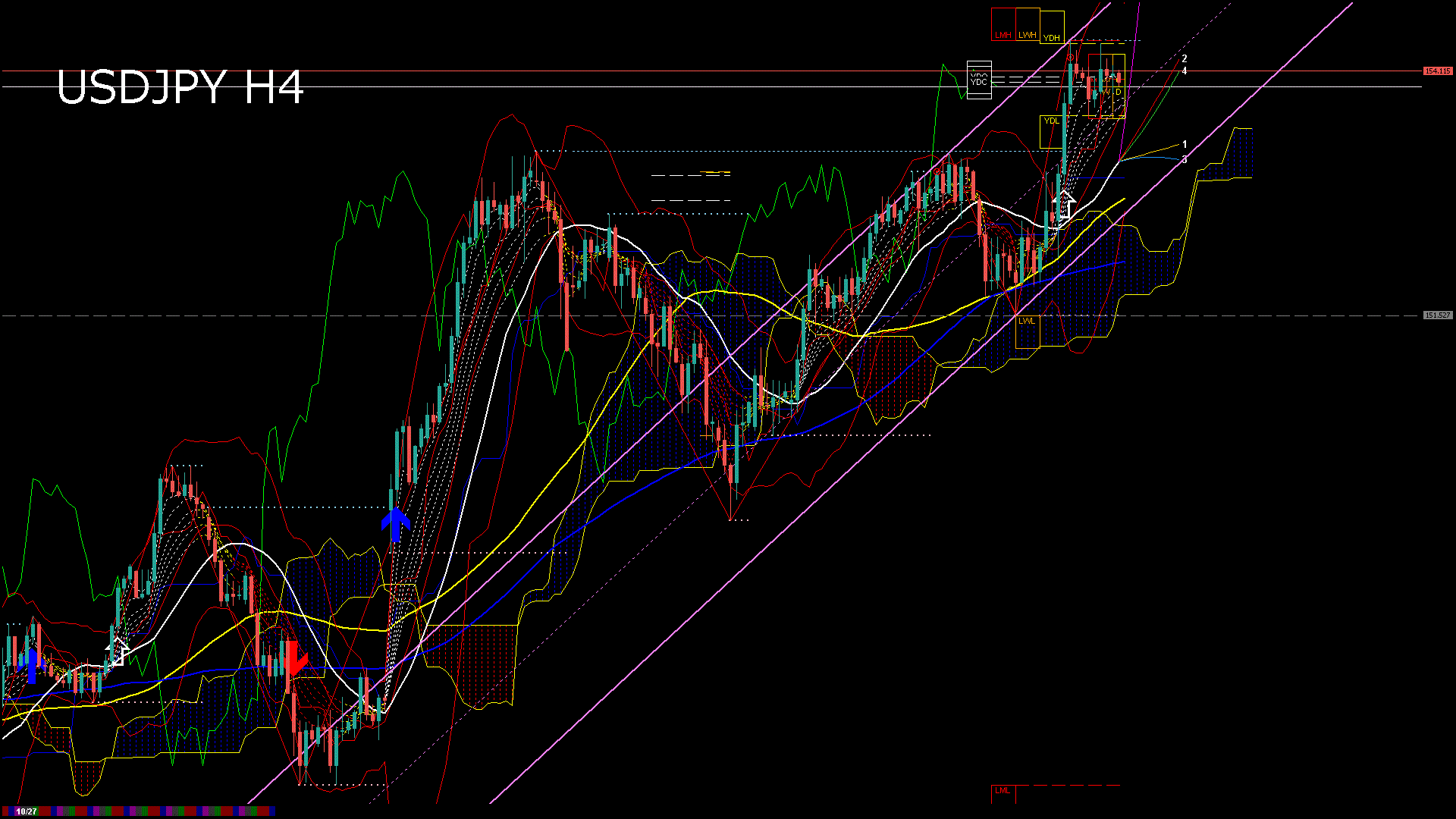Click the 154.115 current price tag

(1437, 71)
